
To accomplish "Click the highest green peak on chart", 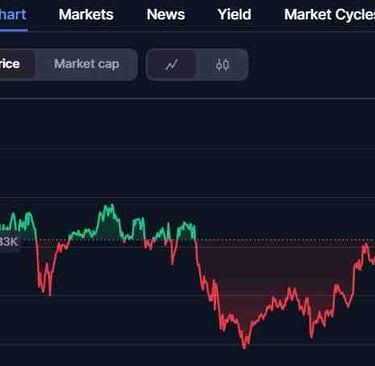I will [110, 207].
